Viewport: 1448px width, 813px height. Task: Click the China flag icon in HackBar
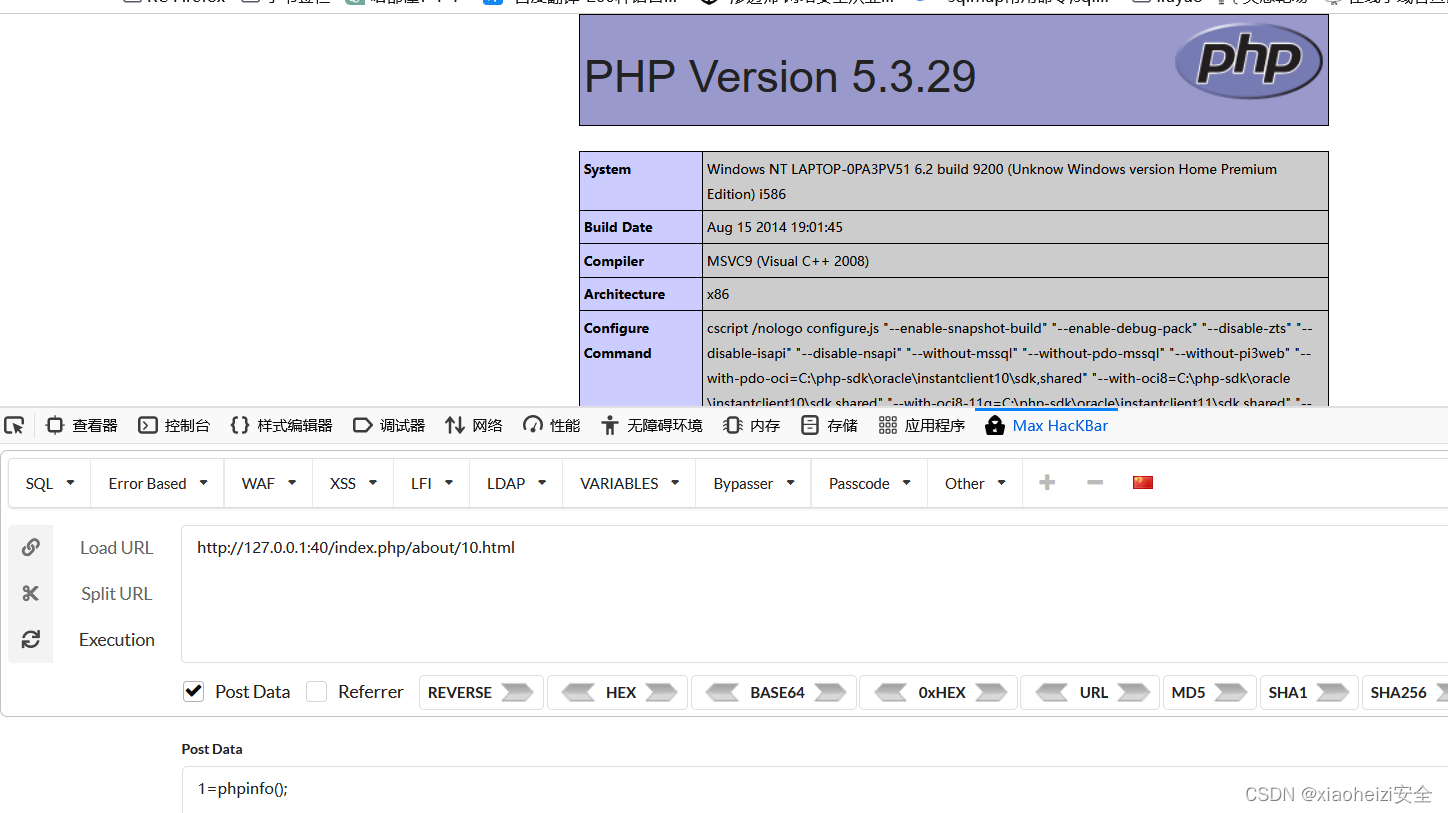pos(1142,482)
